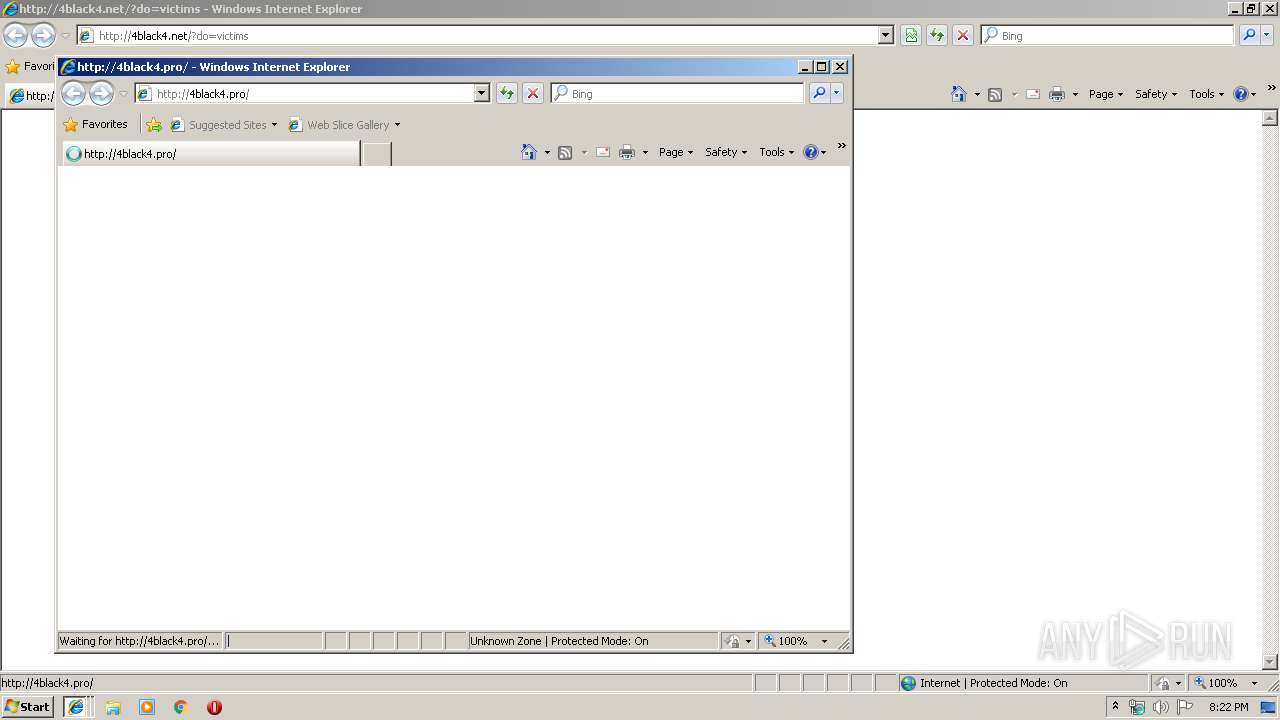
Task: Click Feeds icon in background window
Action: [x=995, y=94]
